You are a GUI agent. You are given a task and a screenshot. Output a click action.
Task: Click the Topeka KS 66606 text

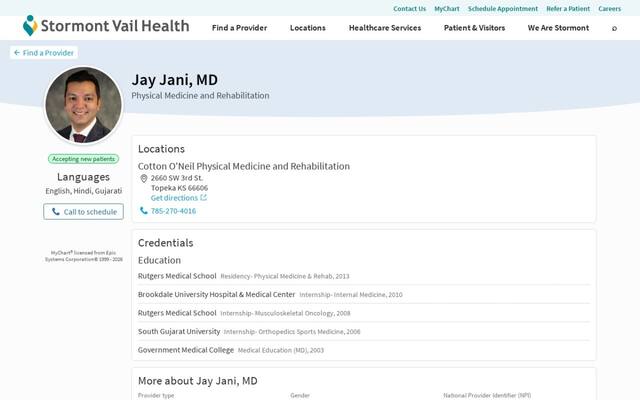coord(180,188)
